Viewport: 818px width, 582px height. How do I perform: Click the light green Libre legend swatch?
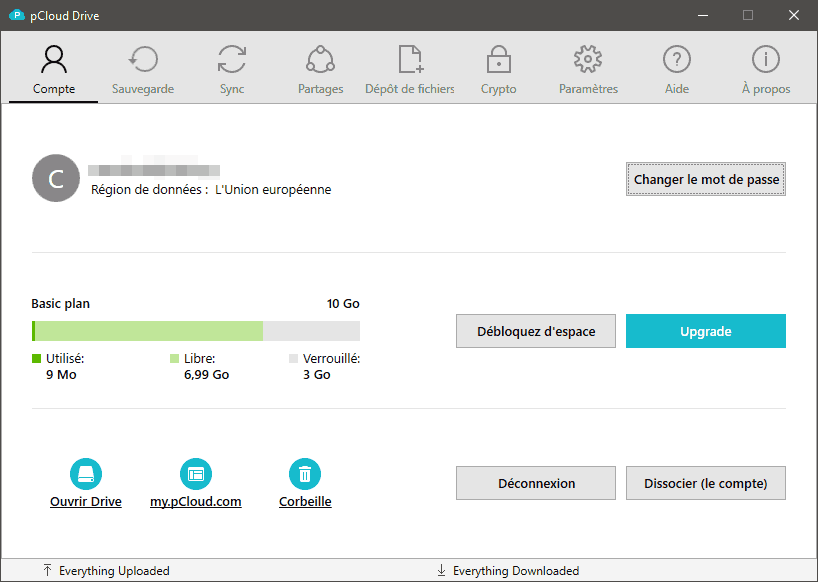pos(174,358)
